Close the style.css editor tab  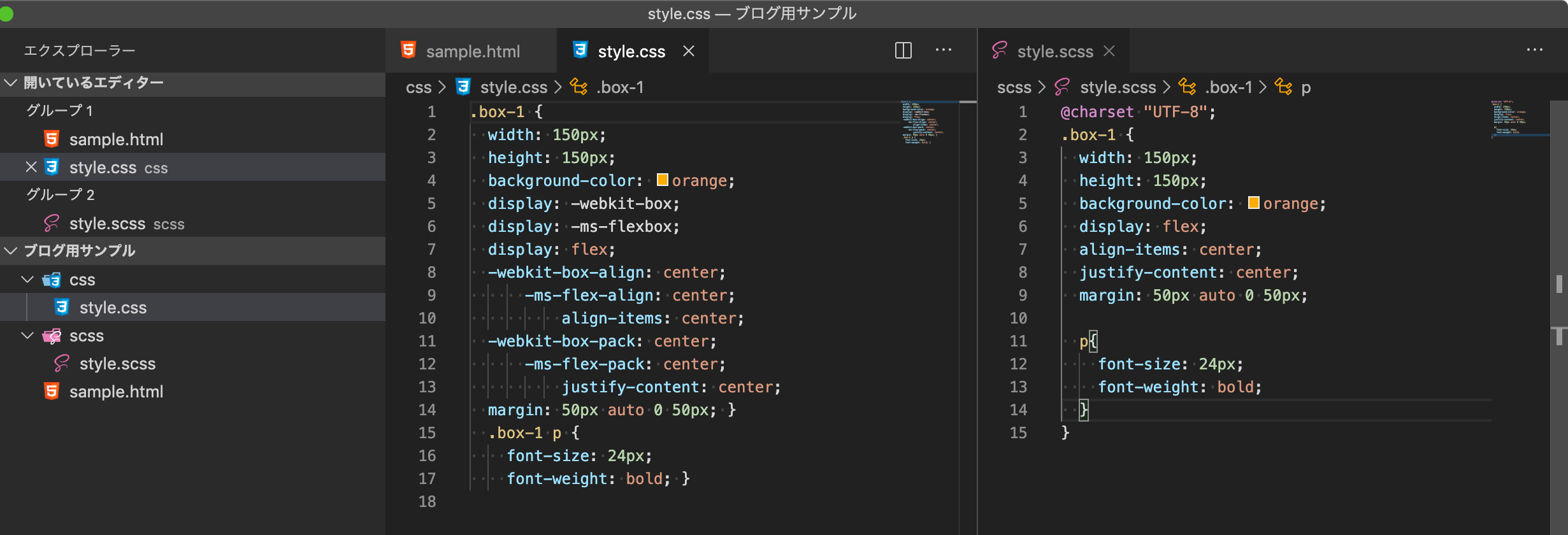pyautogui.click(x=689, y=51)
